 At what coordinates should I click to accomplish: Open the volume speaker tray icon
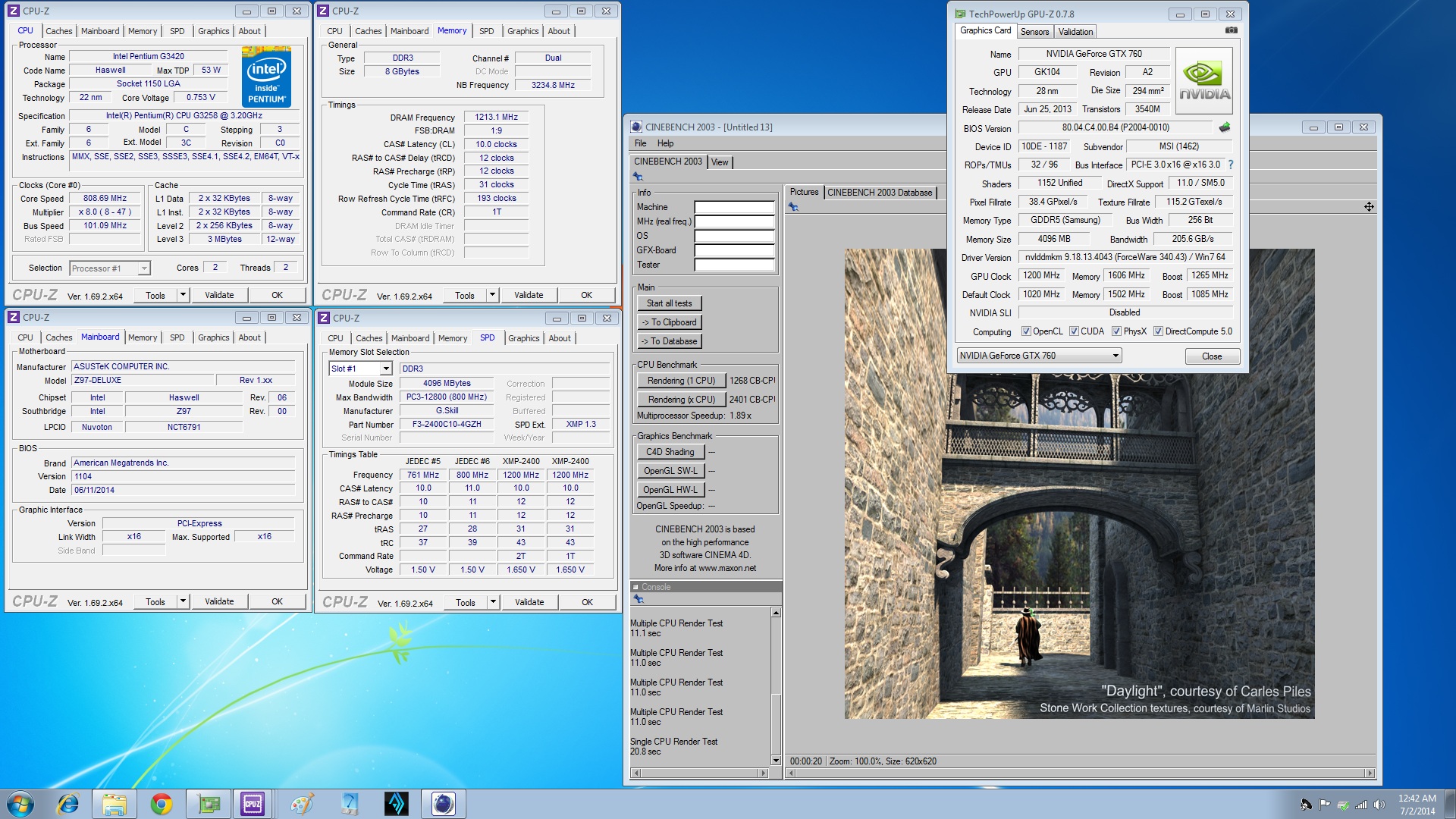1379,805
